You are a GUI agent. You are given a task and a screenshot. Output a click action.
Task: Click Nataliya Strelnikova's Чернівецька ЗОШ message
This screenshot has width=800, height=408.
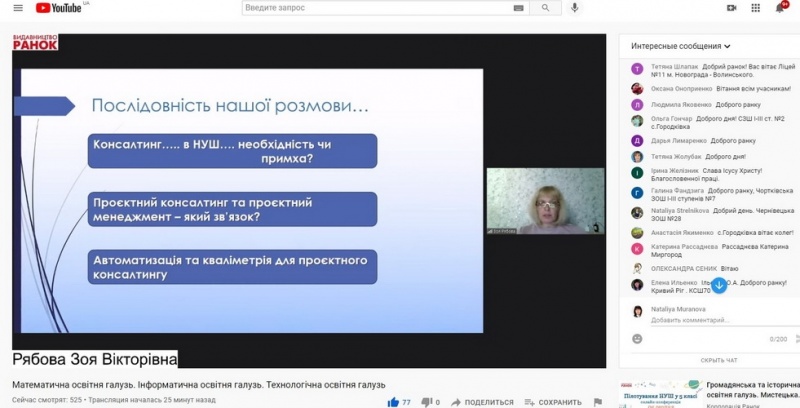click(723, 215)
